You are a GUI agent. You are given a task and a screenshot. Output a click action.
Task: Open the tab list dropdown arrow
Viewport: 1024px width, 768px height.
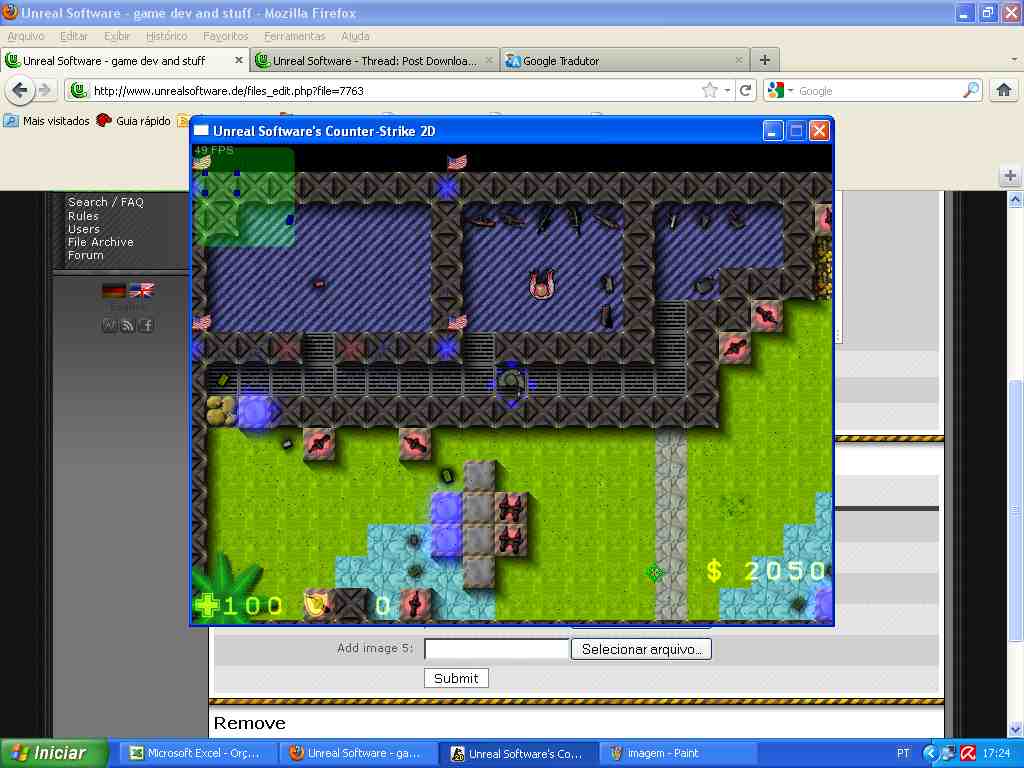[x=1014, y=60]
